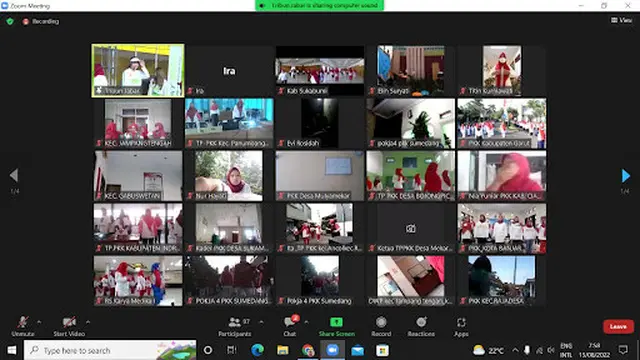Click the Recording indicator
640x360 pixels.
tap(41, 21)
